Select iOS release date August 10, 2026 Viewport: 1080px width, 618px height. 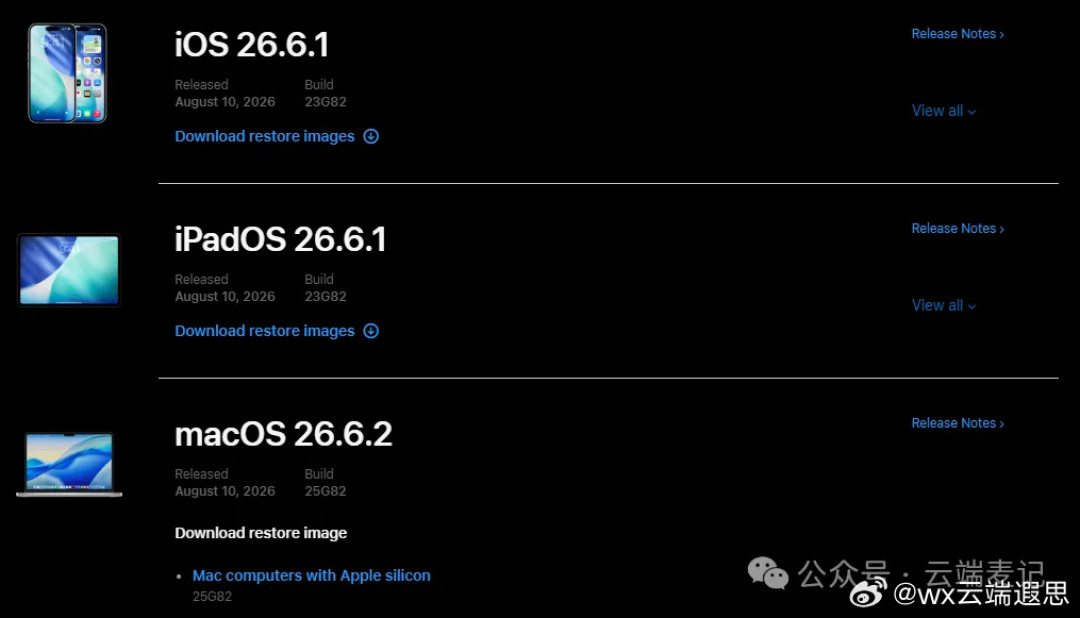click(x=225, y=102)
